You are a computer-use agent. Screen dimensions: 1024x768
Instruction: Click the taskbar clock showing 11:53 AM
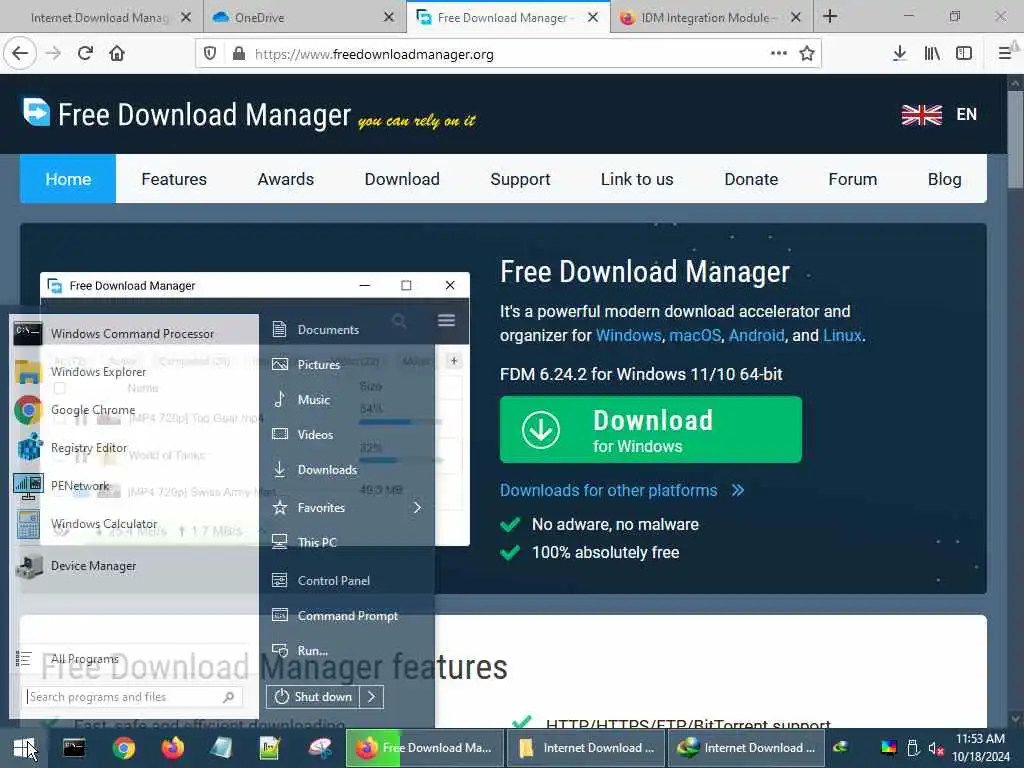(x=980, y=748)
